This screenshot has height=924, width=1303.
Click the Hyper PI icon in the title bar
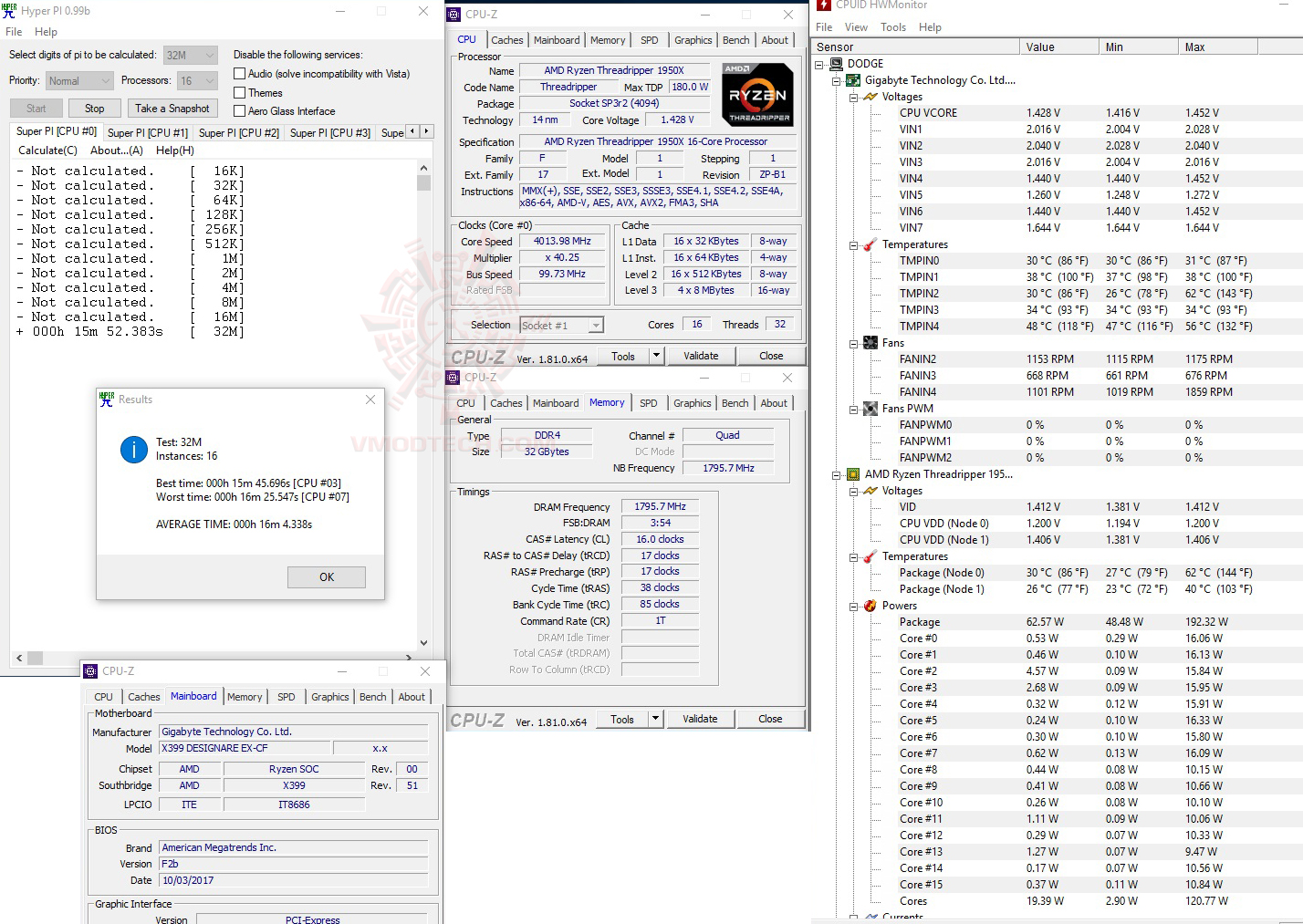click(9, 10)
